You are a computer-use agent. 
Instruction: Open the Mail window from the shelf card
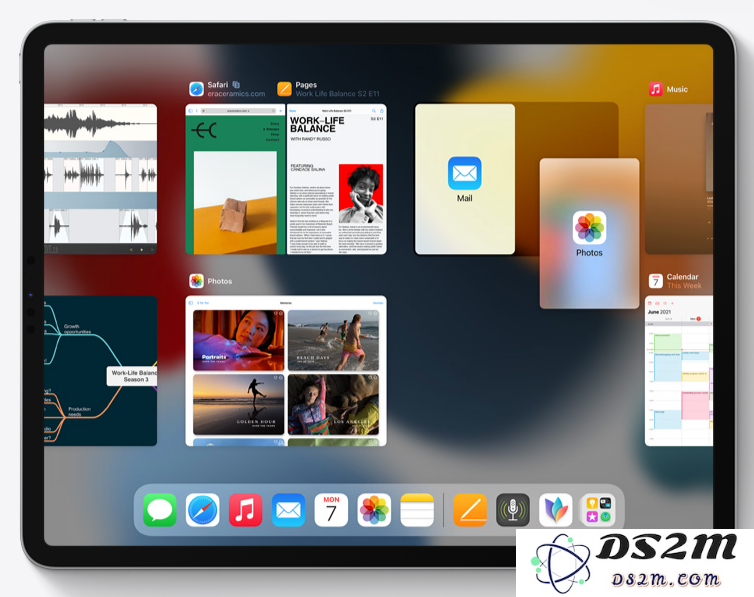[465, 179]
